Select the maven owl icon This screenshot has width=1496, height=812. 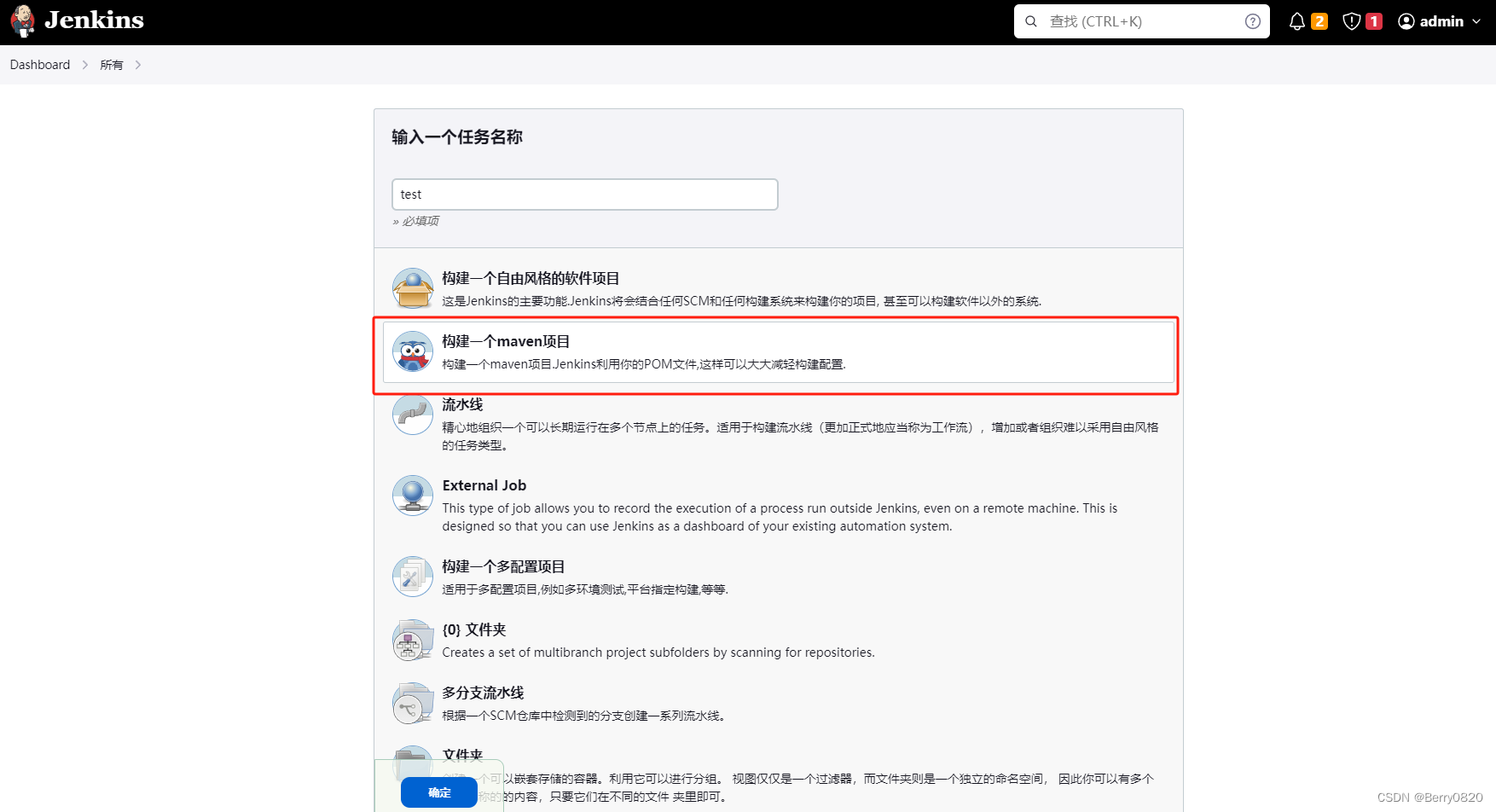[x=413, y=351]
